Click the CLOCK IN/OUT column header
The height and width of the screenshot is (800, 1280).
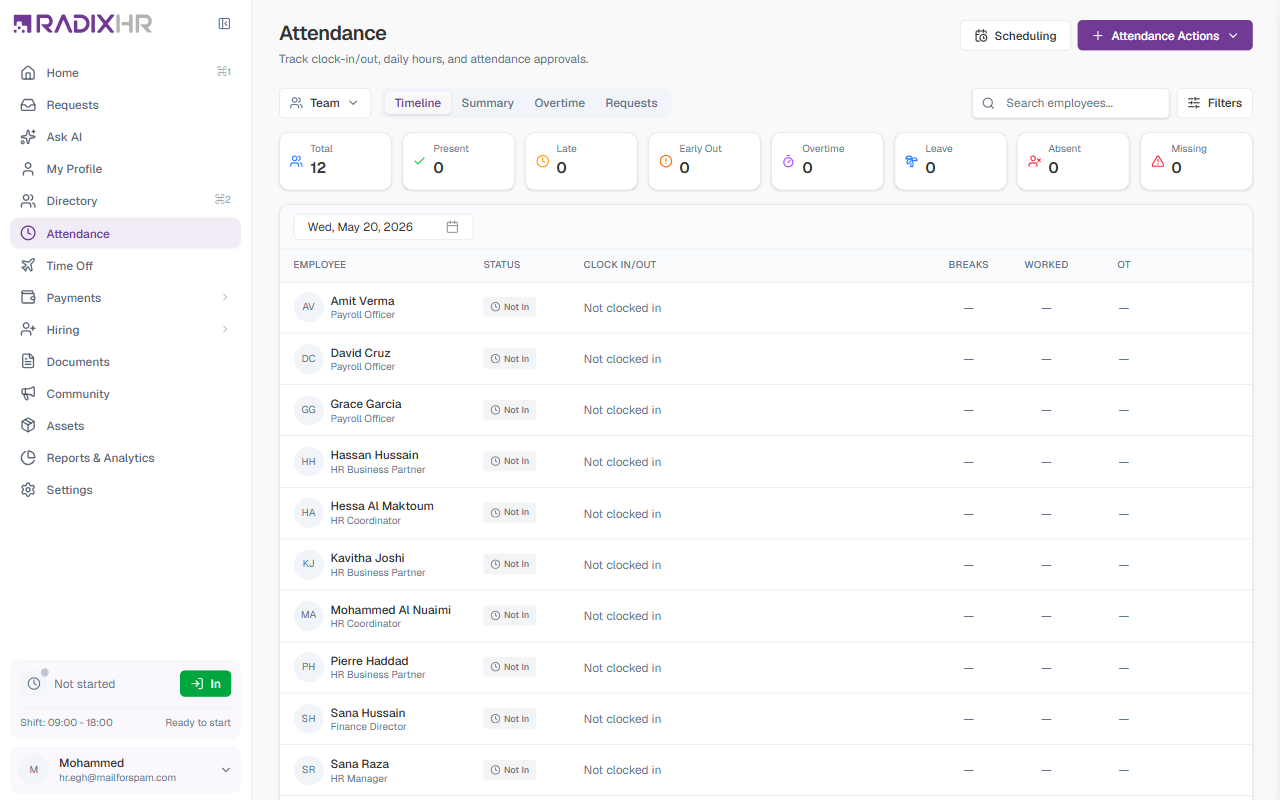(620, 265)
